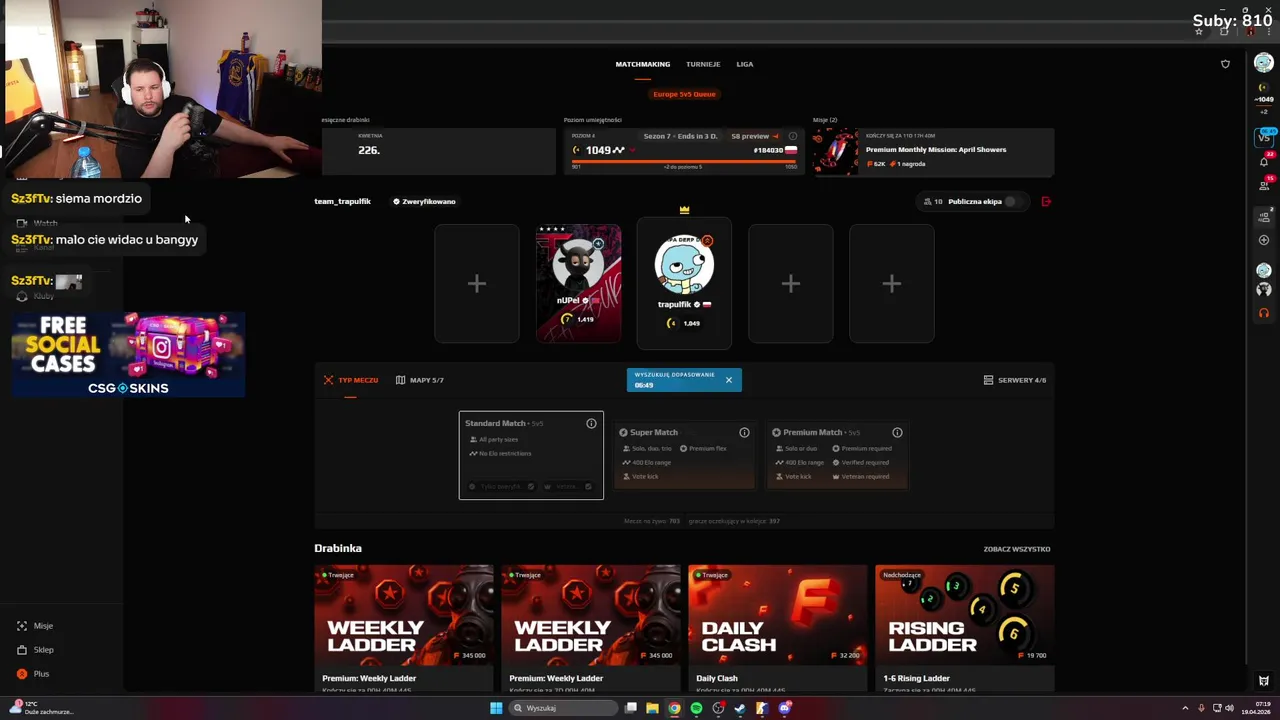Image resolution: width=1280 pixels, height=720 pixels.
Task: Switch to the MATCHMAKING tab
Action: click(643, 64)
